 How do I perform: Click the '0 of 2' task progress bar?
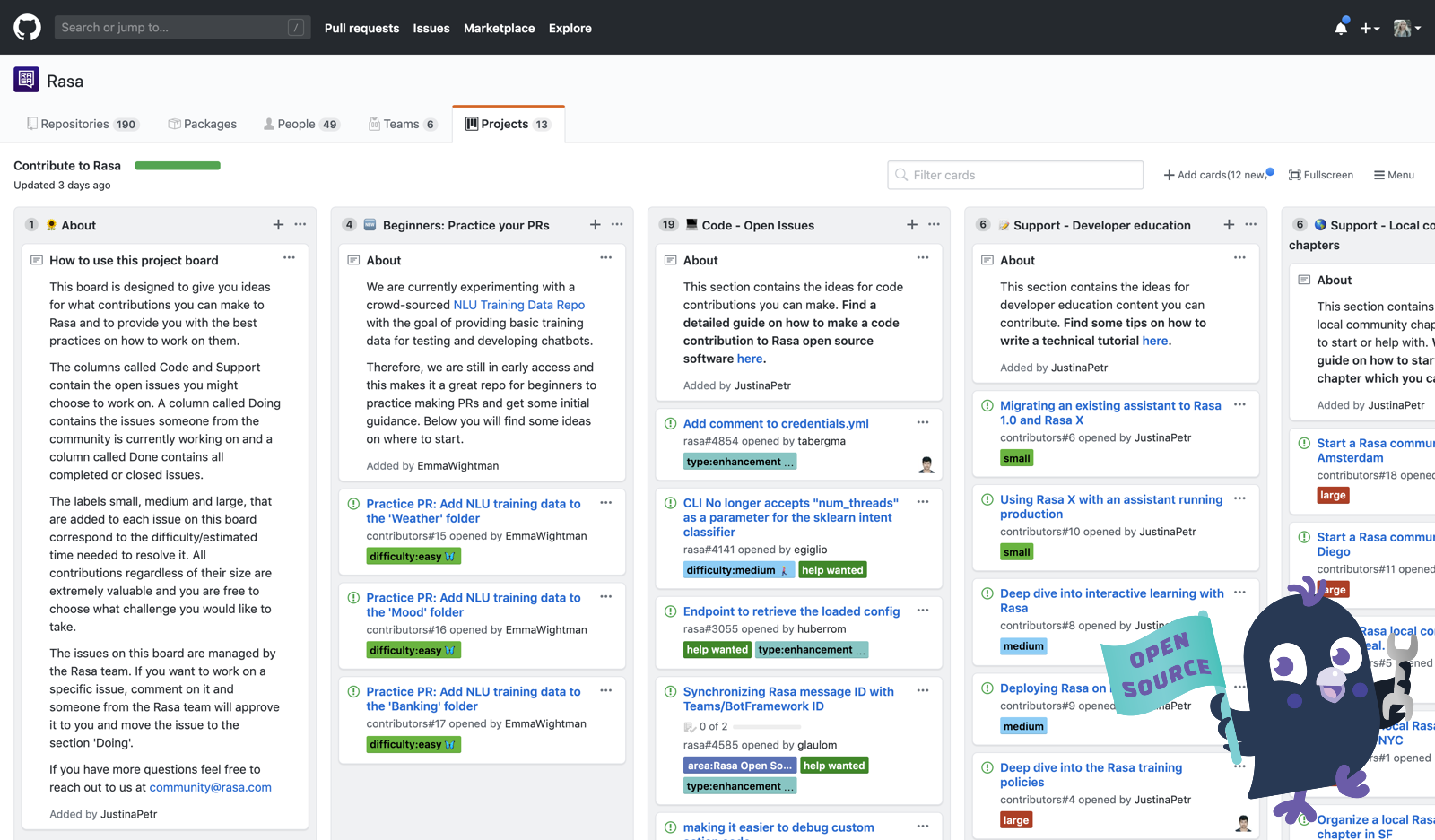point(766,726)
